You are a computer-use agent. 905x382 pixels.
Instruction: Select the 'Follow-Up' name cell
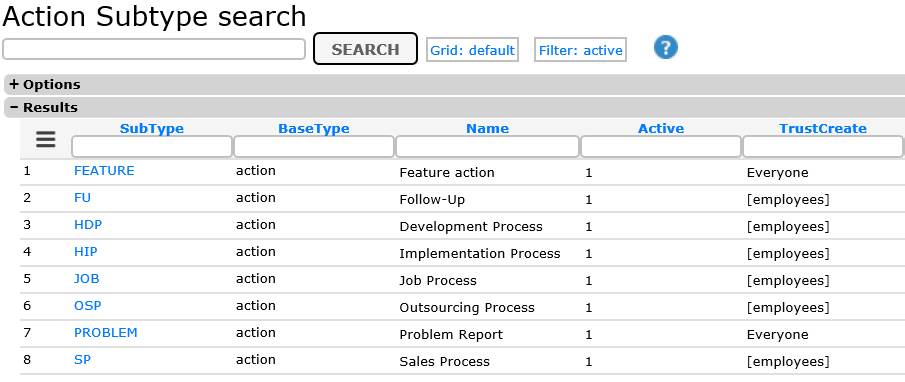point(432,200)
